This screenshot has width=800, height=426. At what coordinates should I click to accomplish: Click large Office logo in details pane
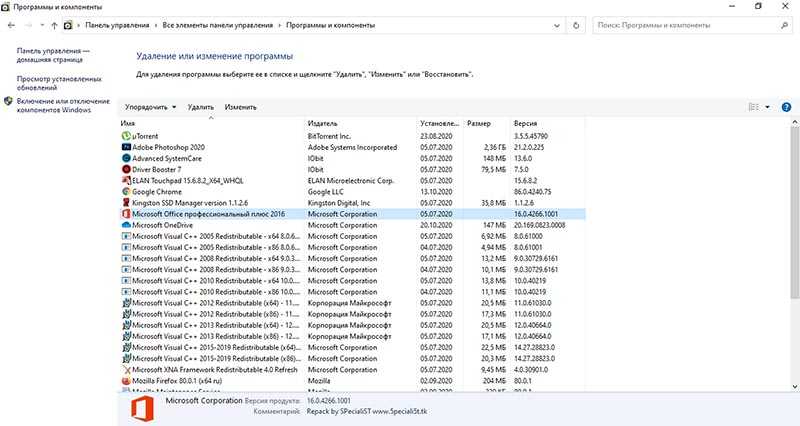(142, 409)
